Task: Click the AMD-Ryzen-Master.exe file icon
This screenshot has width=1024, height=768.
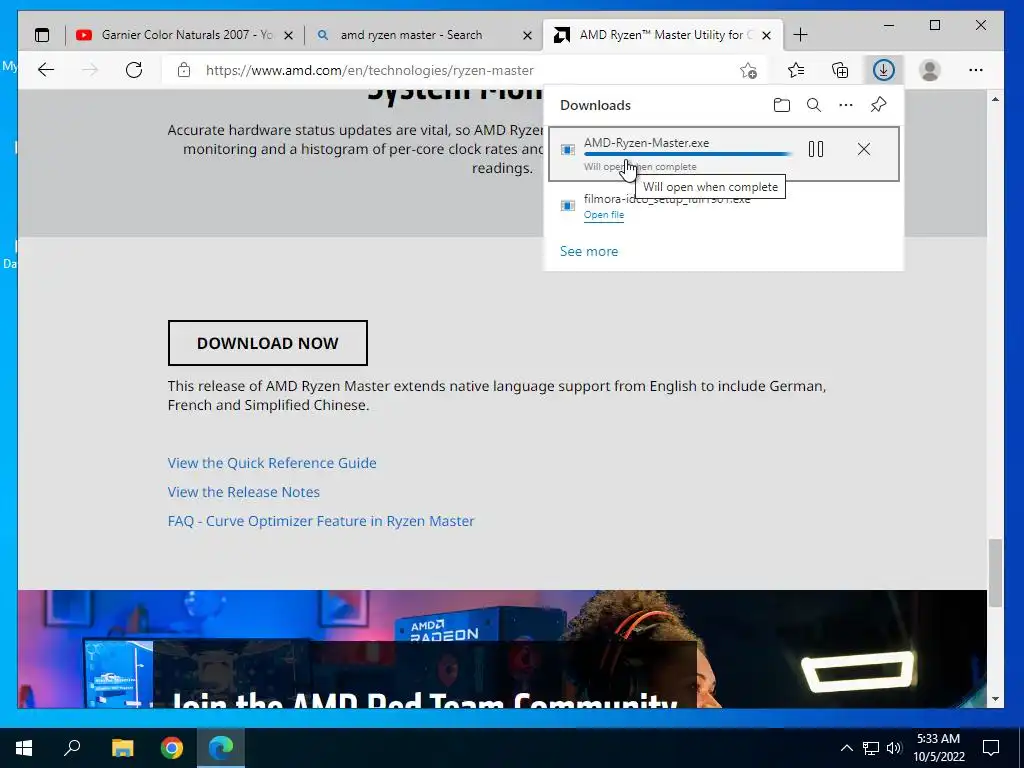Action: click(x=568, y=150)
